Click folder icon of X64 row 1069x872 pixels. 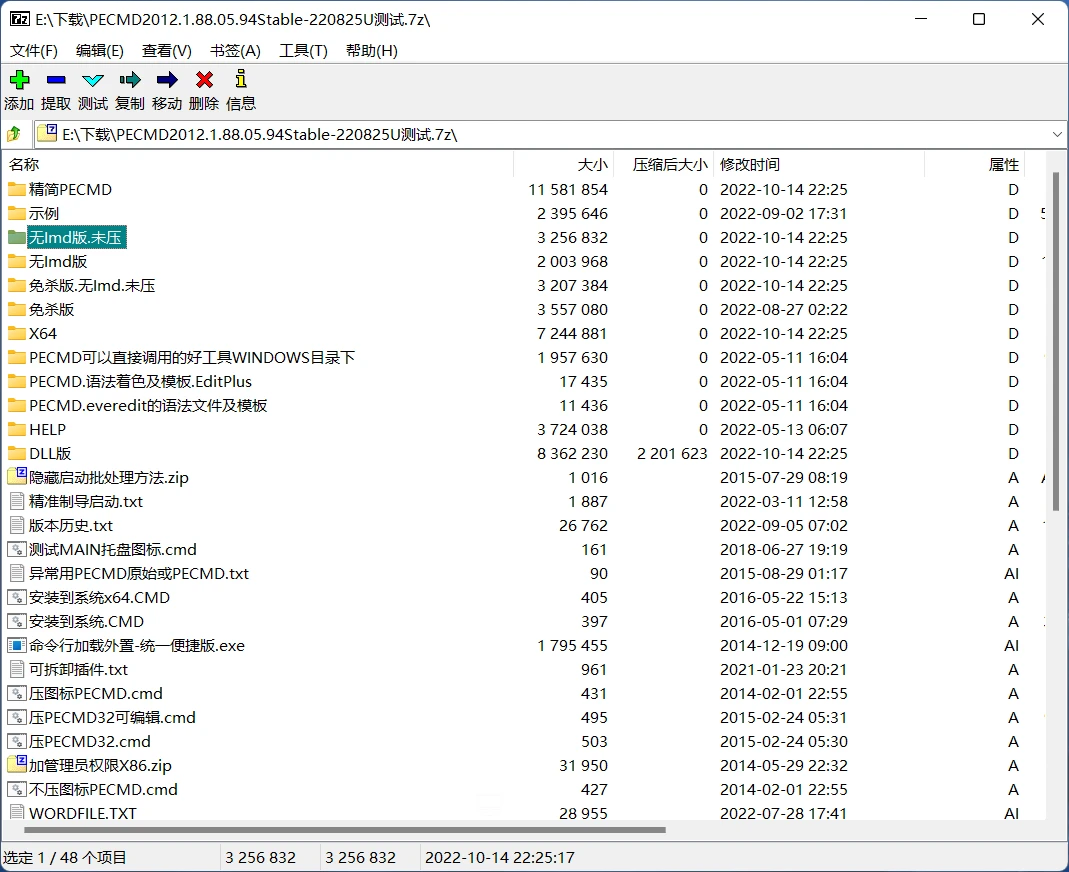point(16,333)
